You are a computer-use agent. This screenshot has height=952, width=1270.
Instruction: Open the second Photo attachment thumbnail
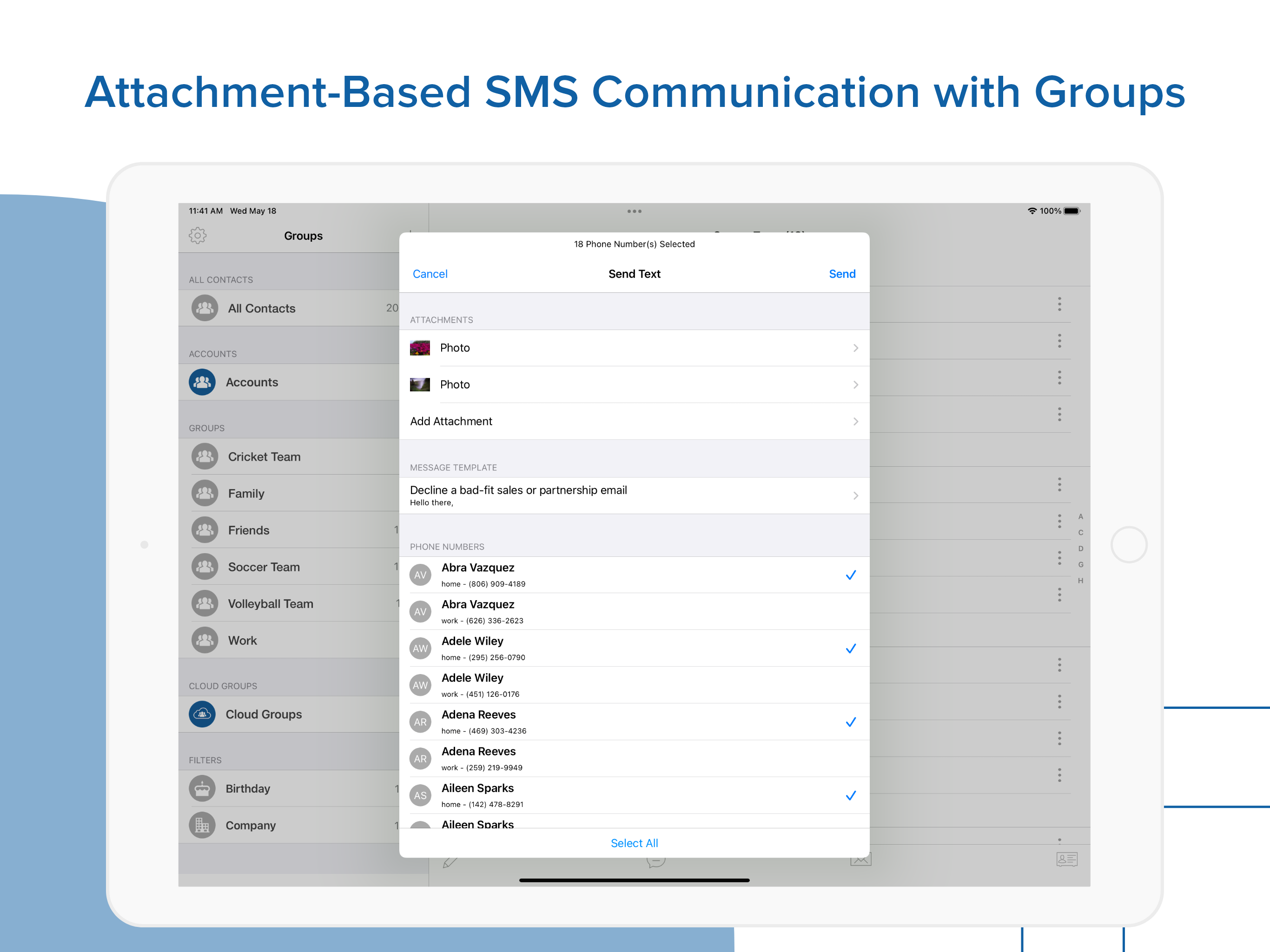pyautogui.click(x=420, y=385)
